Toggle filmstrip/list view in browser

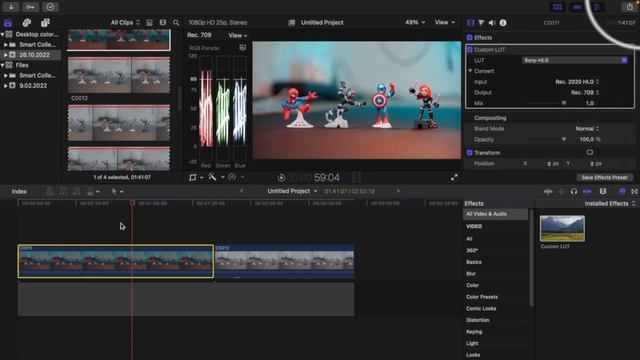tap(149, 23)
